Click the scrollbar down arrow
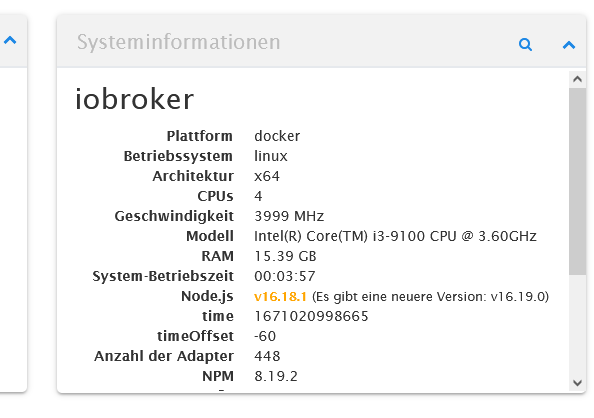 577,382
